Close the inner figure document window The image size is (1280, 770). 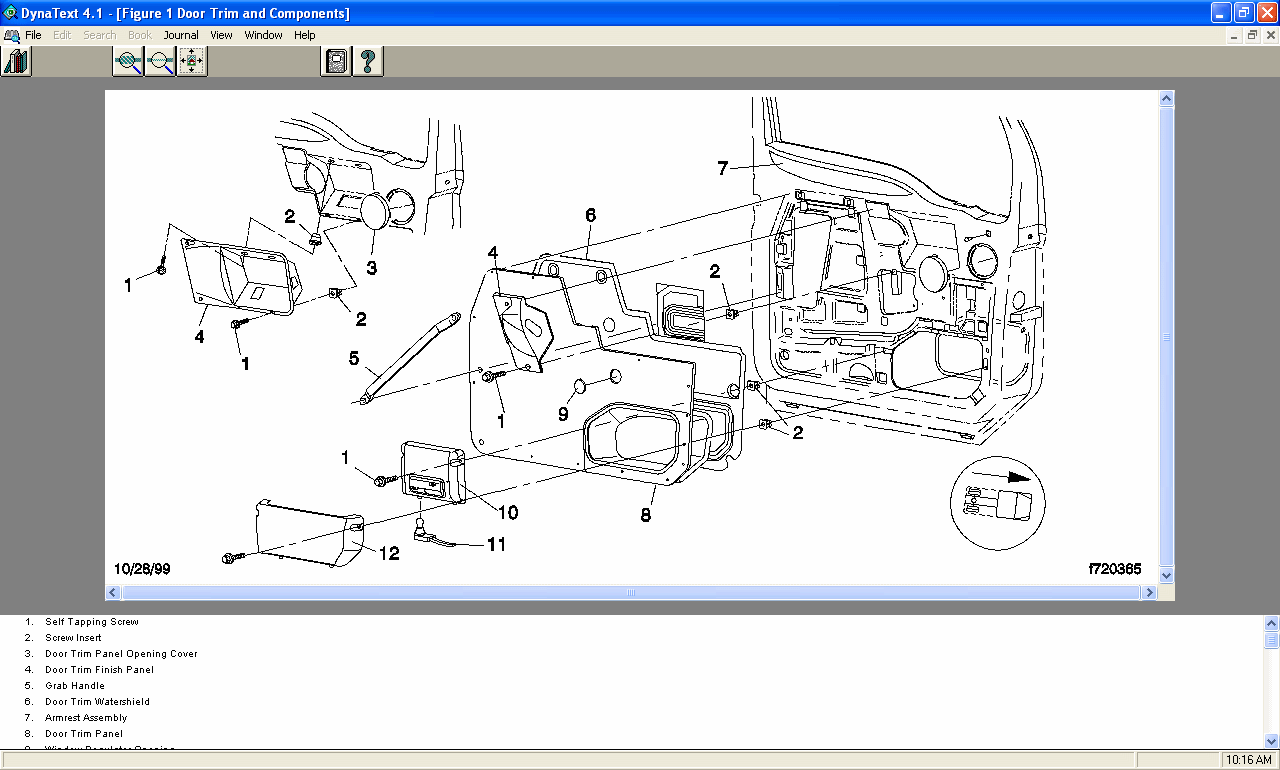pos(1269,35)
